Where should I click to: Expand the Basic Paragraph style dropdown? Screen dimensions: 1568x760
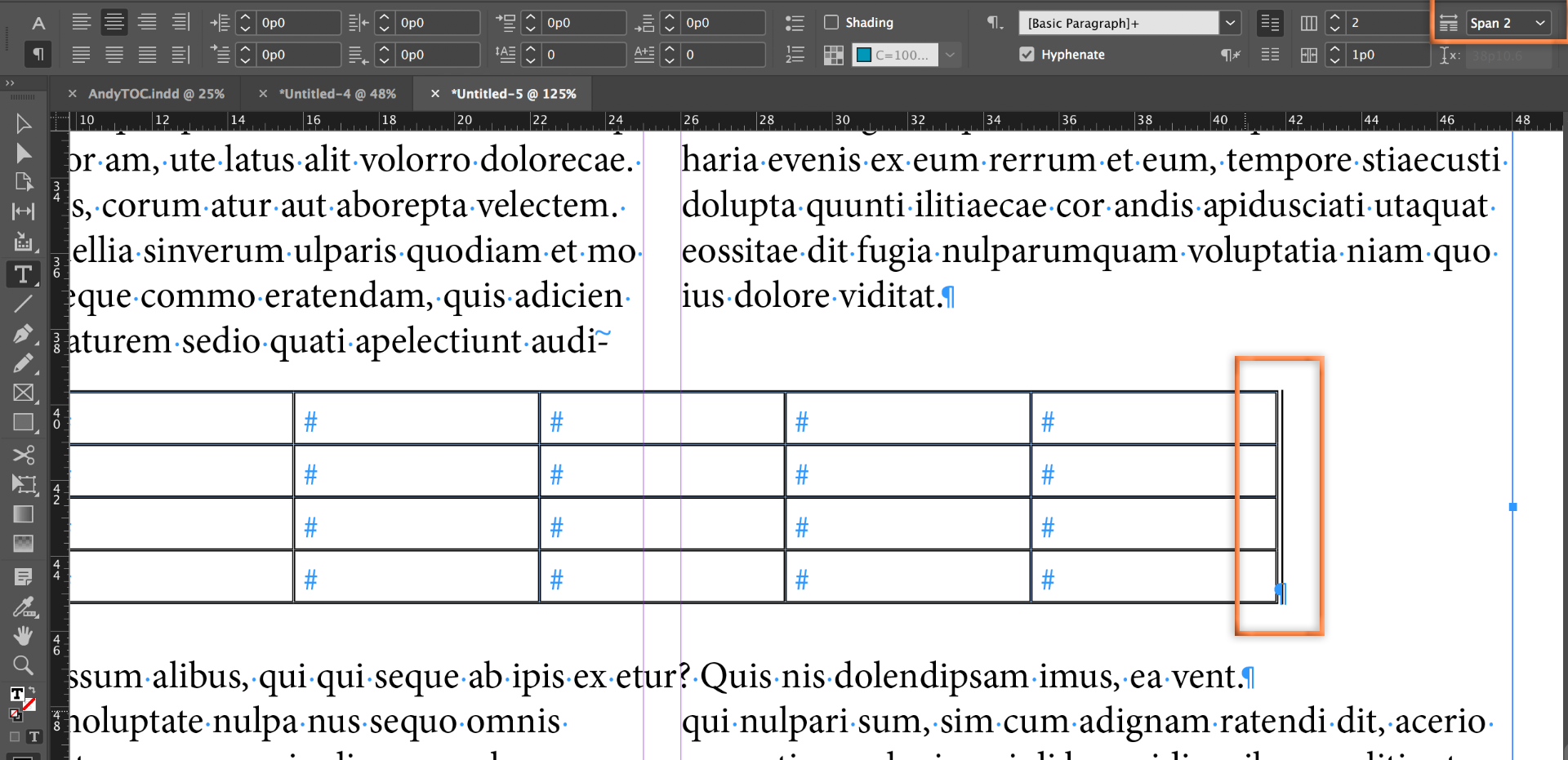1230,23
